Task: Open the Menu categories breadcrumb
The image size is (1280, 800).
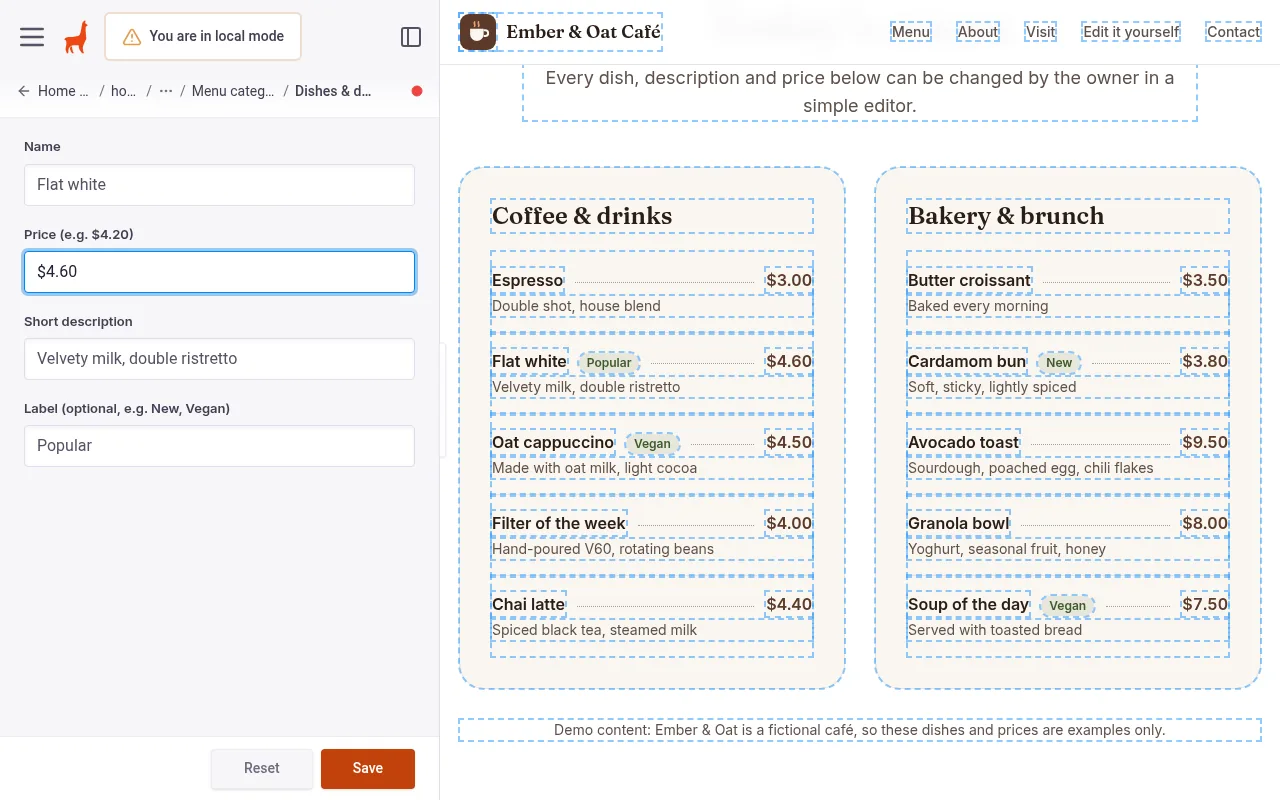Action: click(x=233, y=91)
